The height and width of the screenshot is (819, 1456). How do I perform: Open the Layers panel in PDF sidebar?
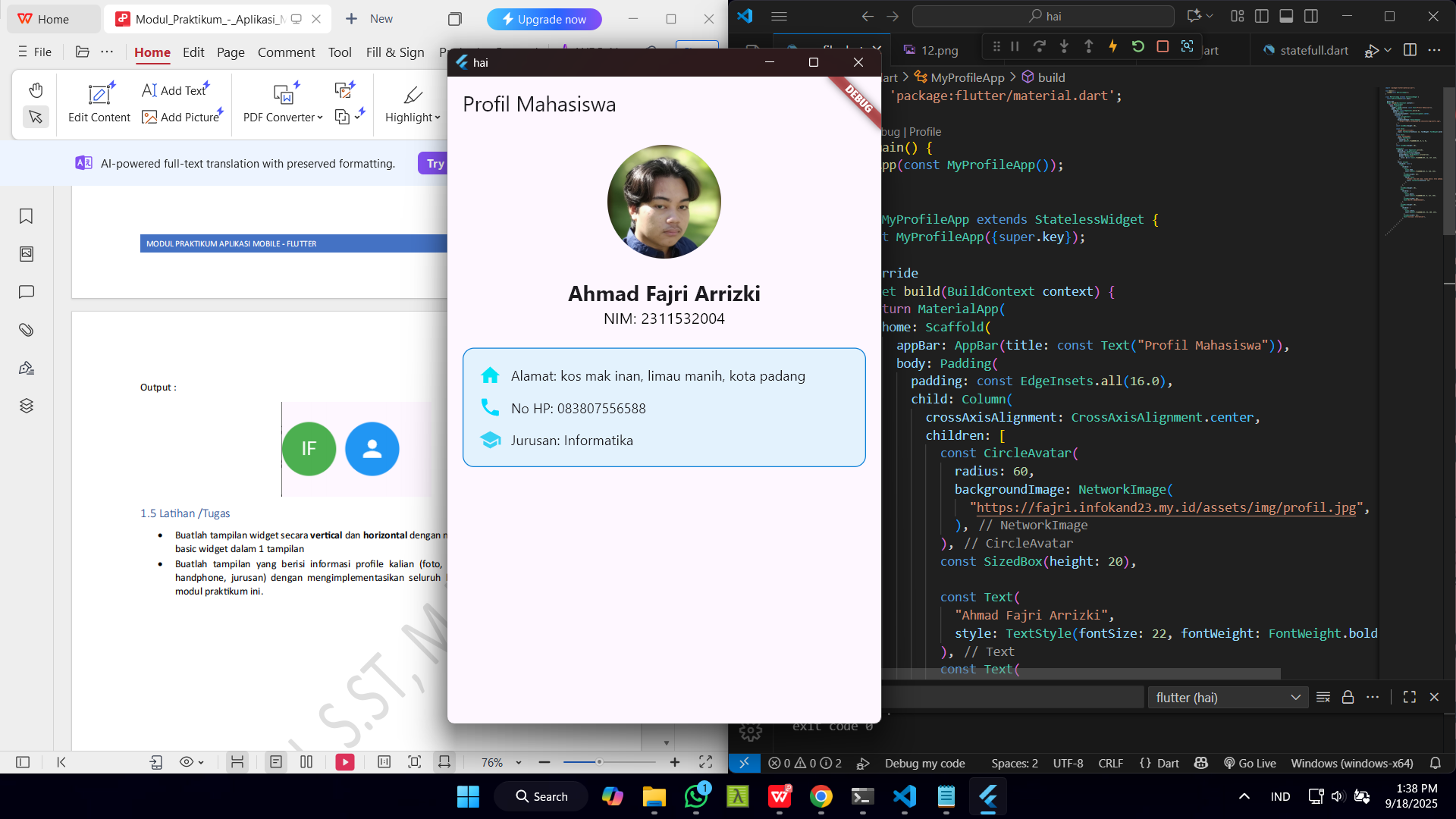pyautogui.click(x=27, y=406)
